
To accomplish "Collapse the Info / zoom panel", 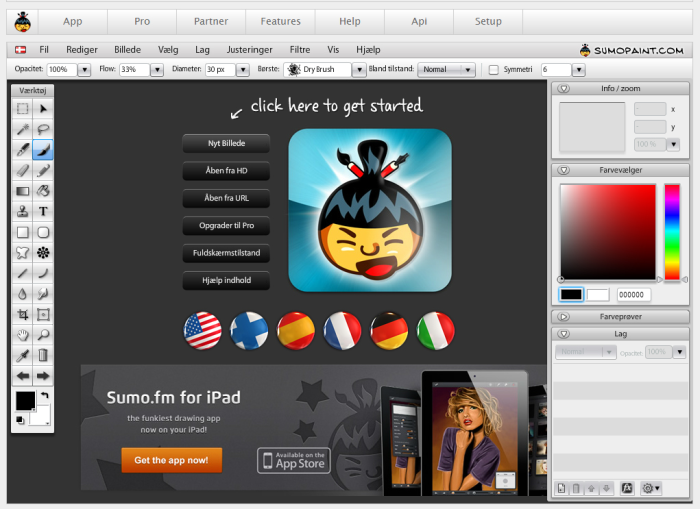I will tap(564, 88).
